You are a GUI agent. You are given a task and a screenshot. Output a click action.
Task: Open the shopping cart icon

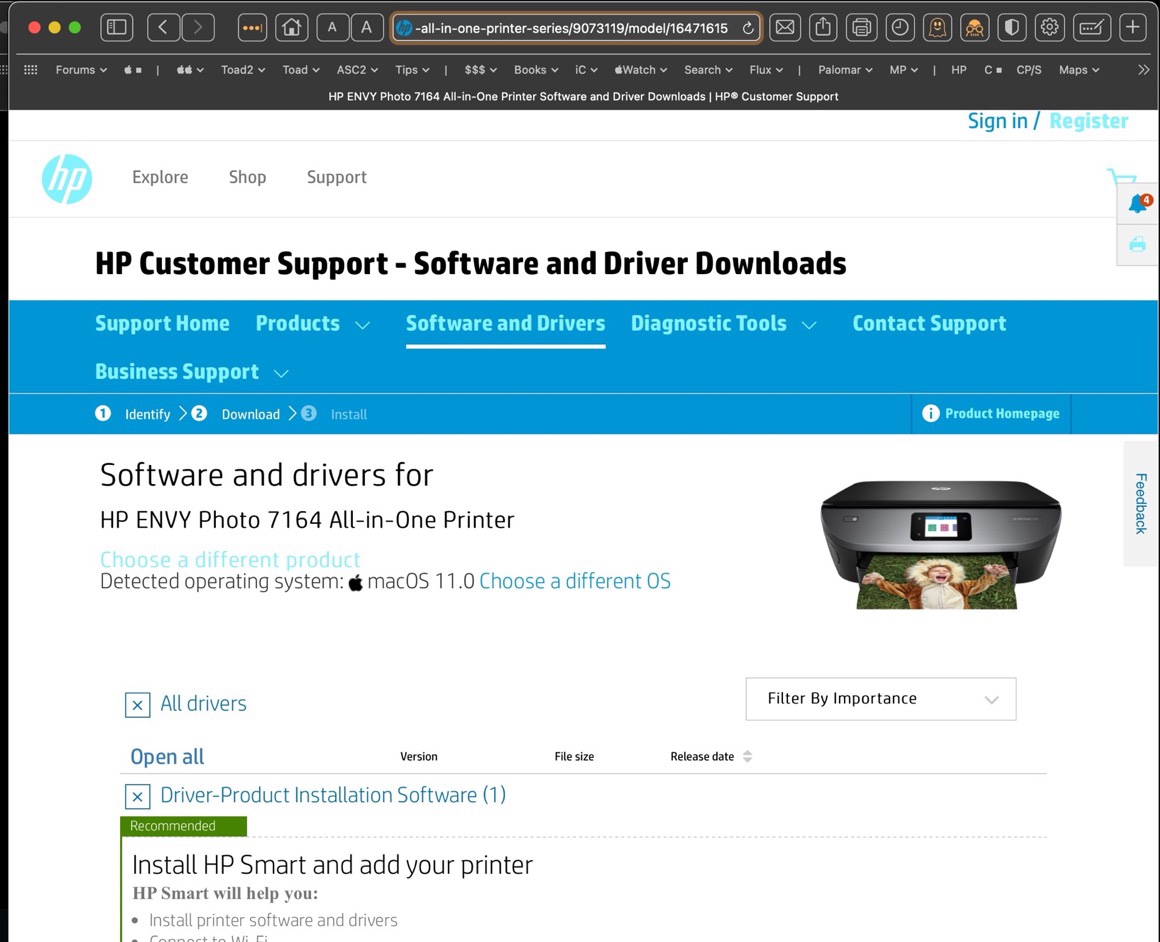1122,177
